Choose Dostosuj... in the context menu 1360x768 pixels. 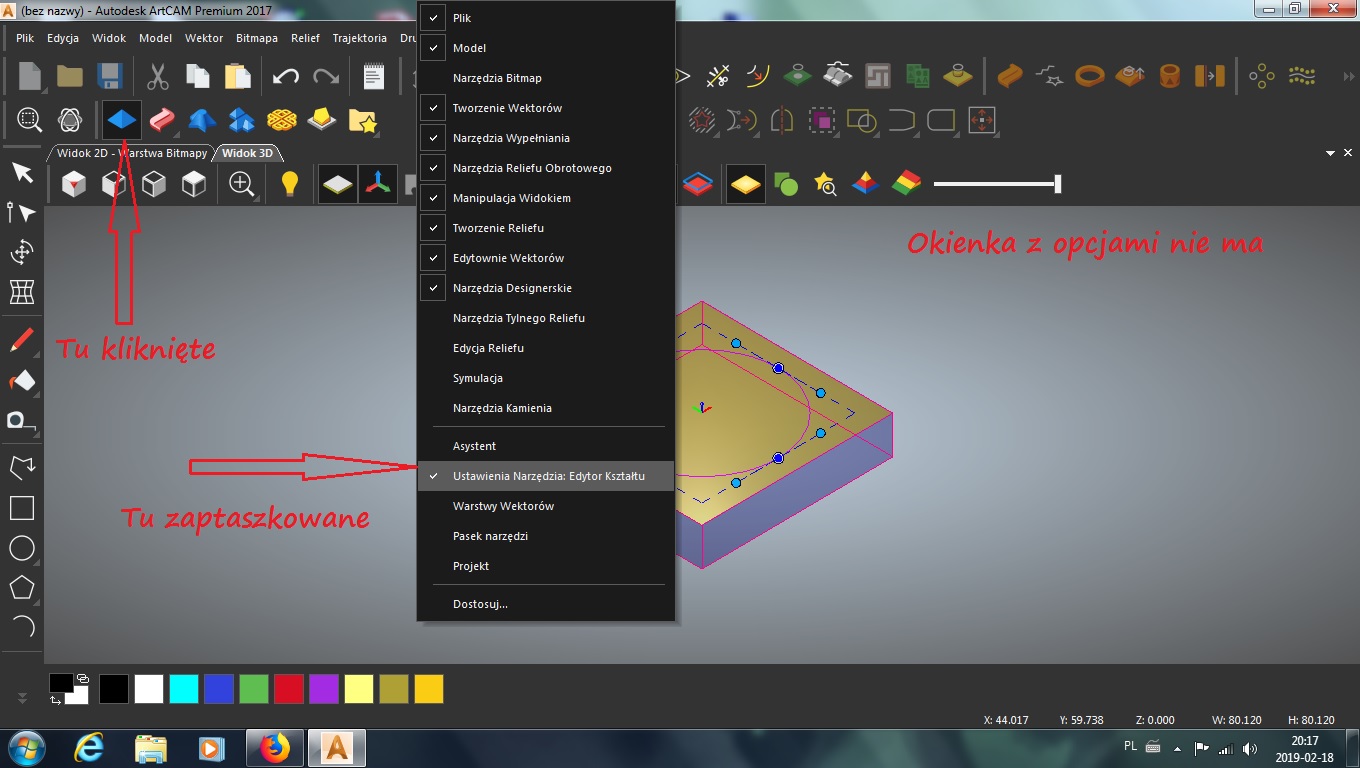point(546,604)
